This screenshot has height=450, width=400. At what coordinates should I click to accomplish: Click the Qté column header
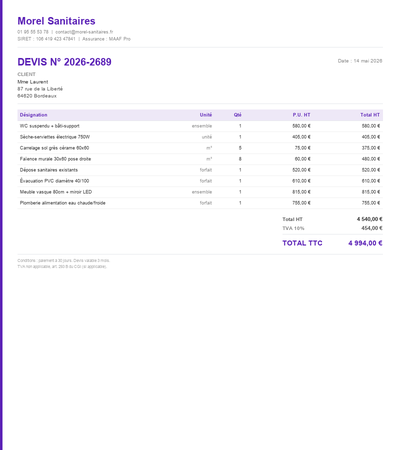[x=237, y=115]
